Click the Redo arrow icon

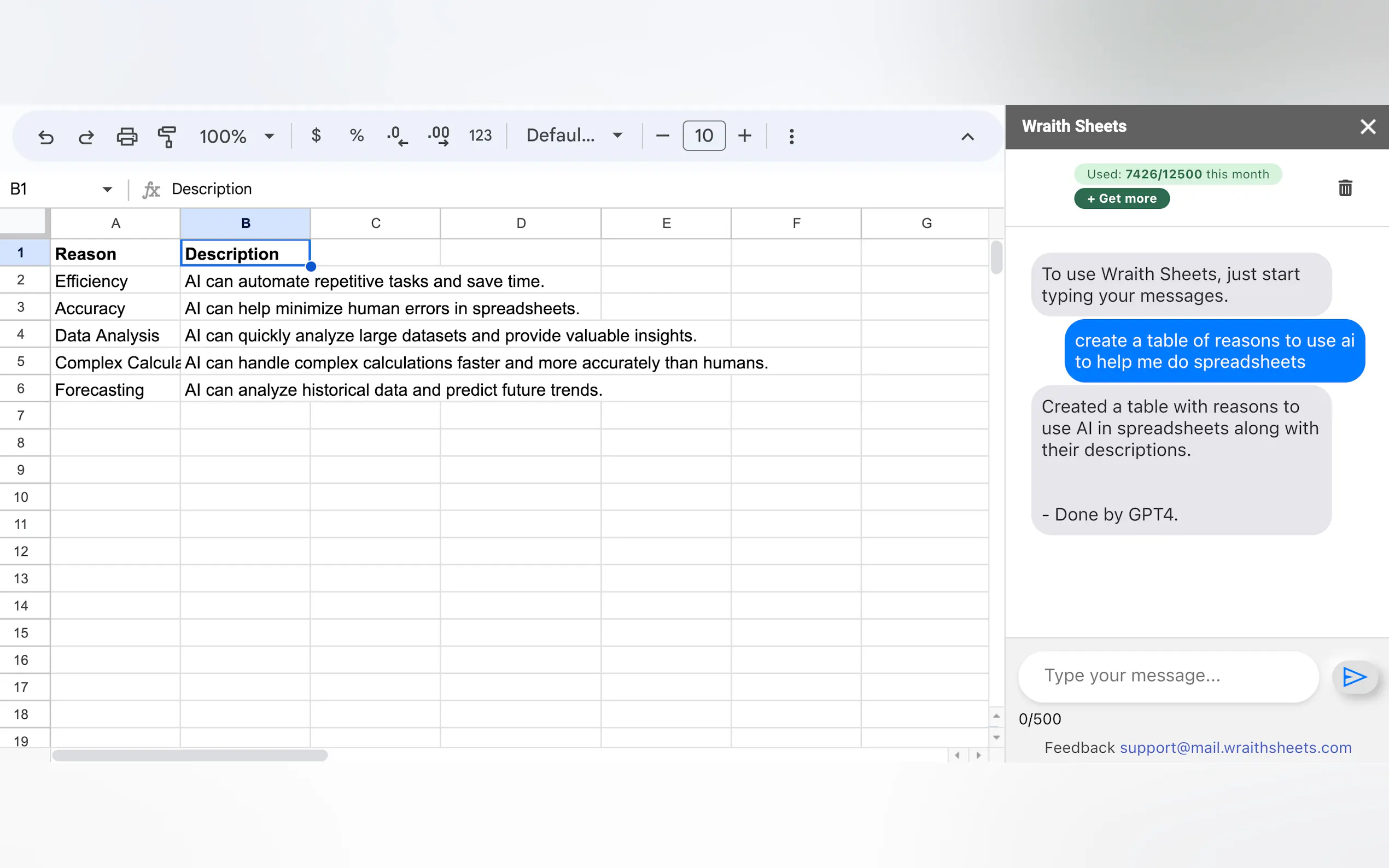coord(86,137)
